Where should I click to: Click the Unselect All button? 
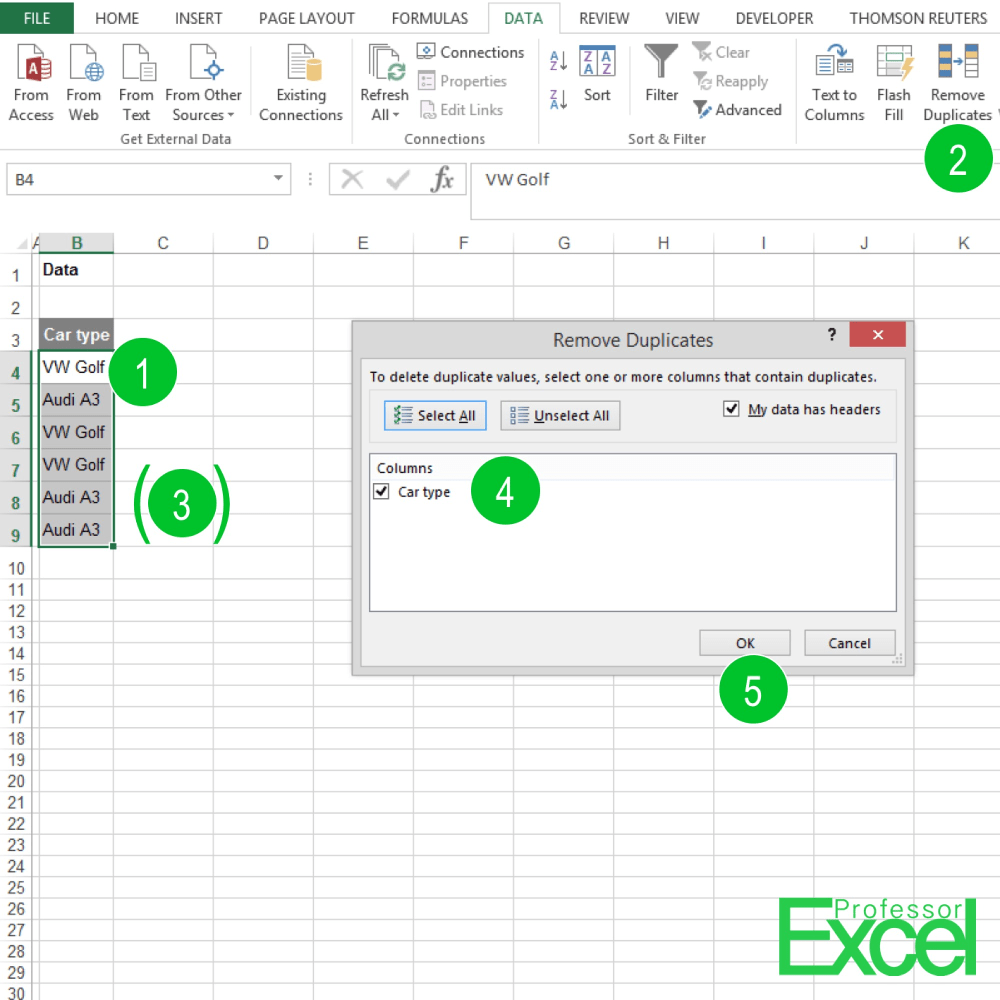560,415
